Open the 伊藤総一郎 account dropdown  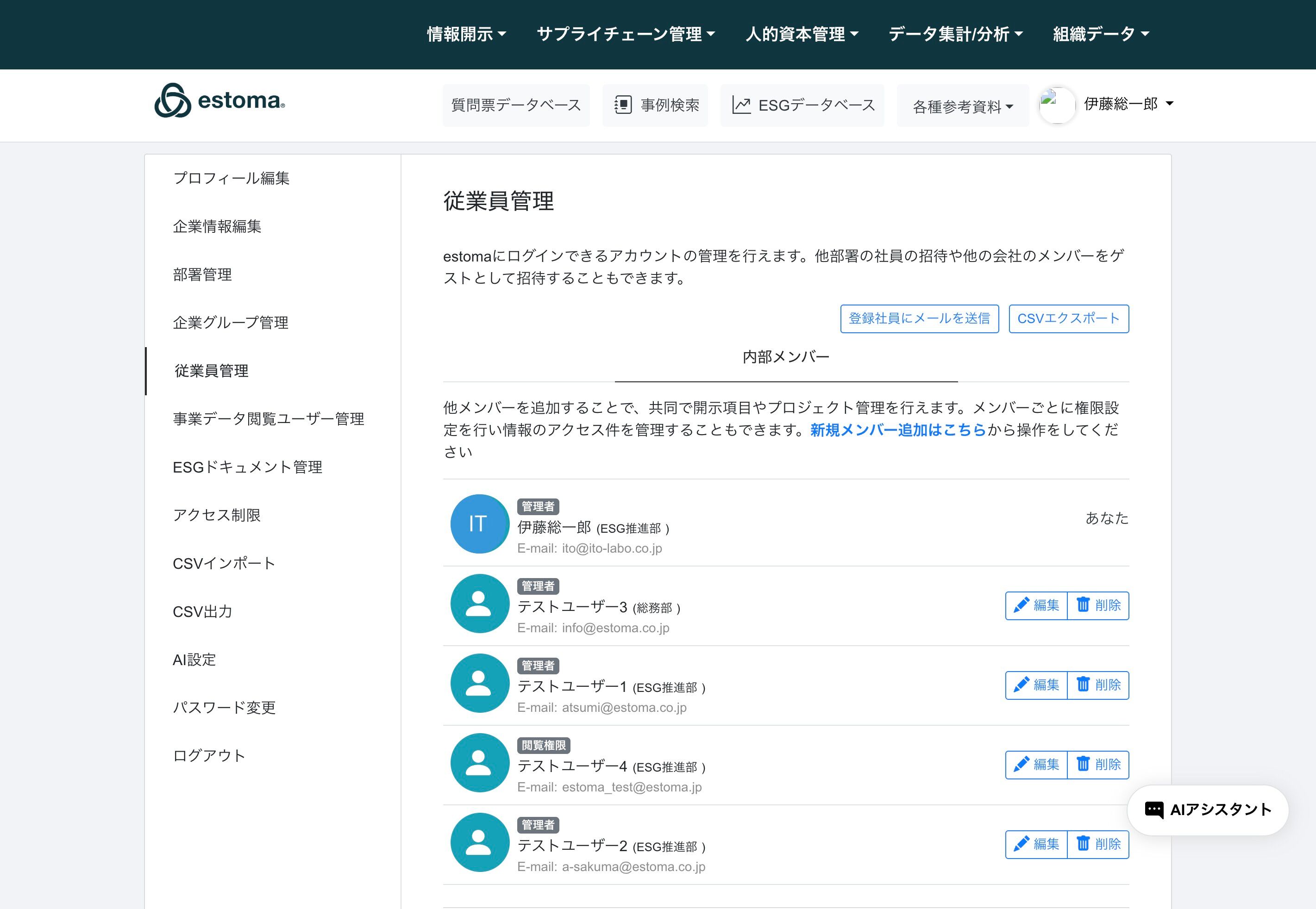tap(1128, 104)
